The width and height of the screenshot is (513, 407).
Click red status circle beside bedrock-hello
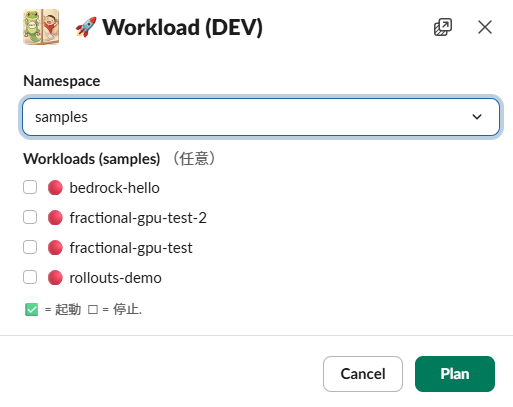coord(55,188)
